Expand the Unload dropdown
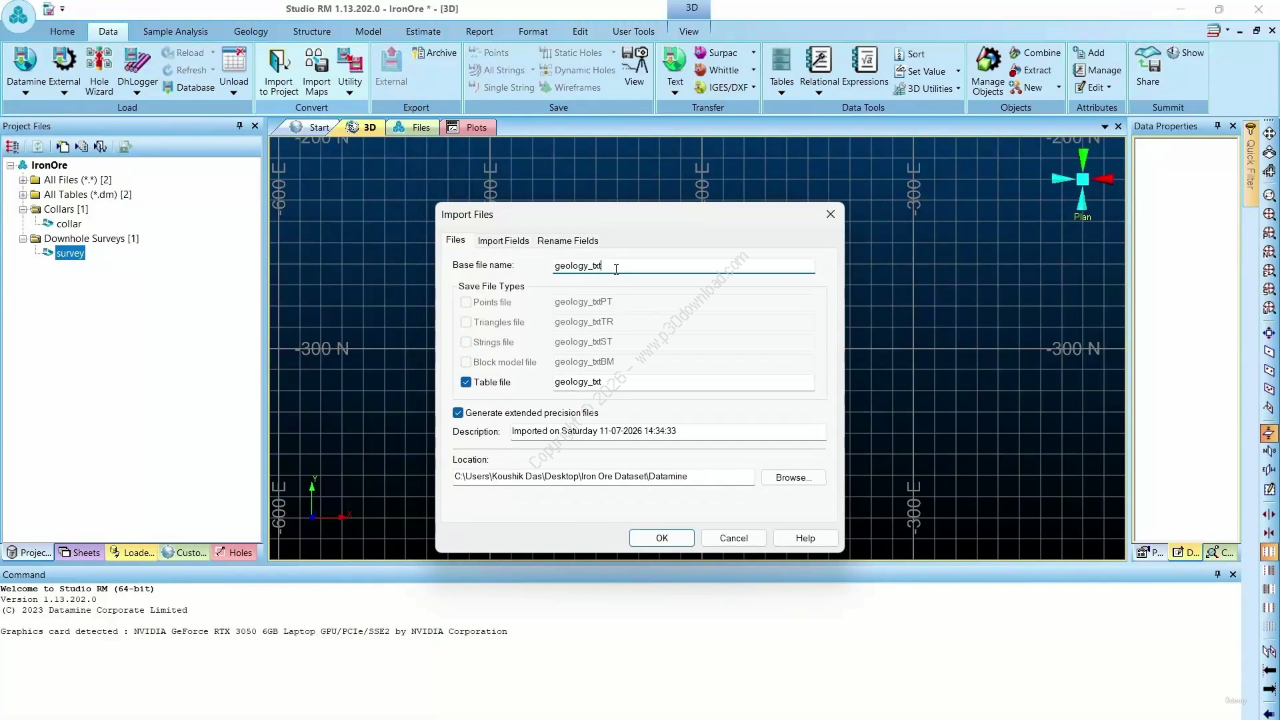1280x720 pixels. 234,93
